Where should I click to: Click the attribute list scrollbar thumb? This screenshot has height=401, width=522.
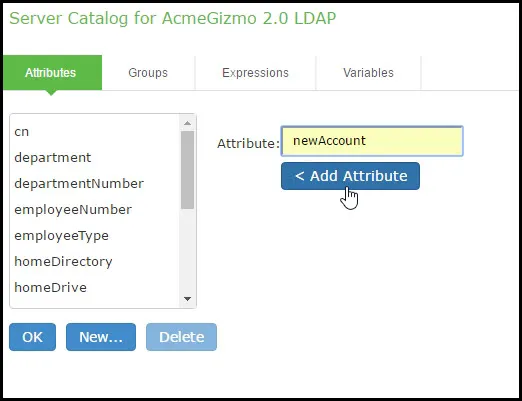[x=187, y=170]
